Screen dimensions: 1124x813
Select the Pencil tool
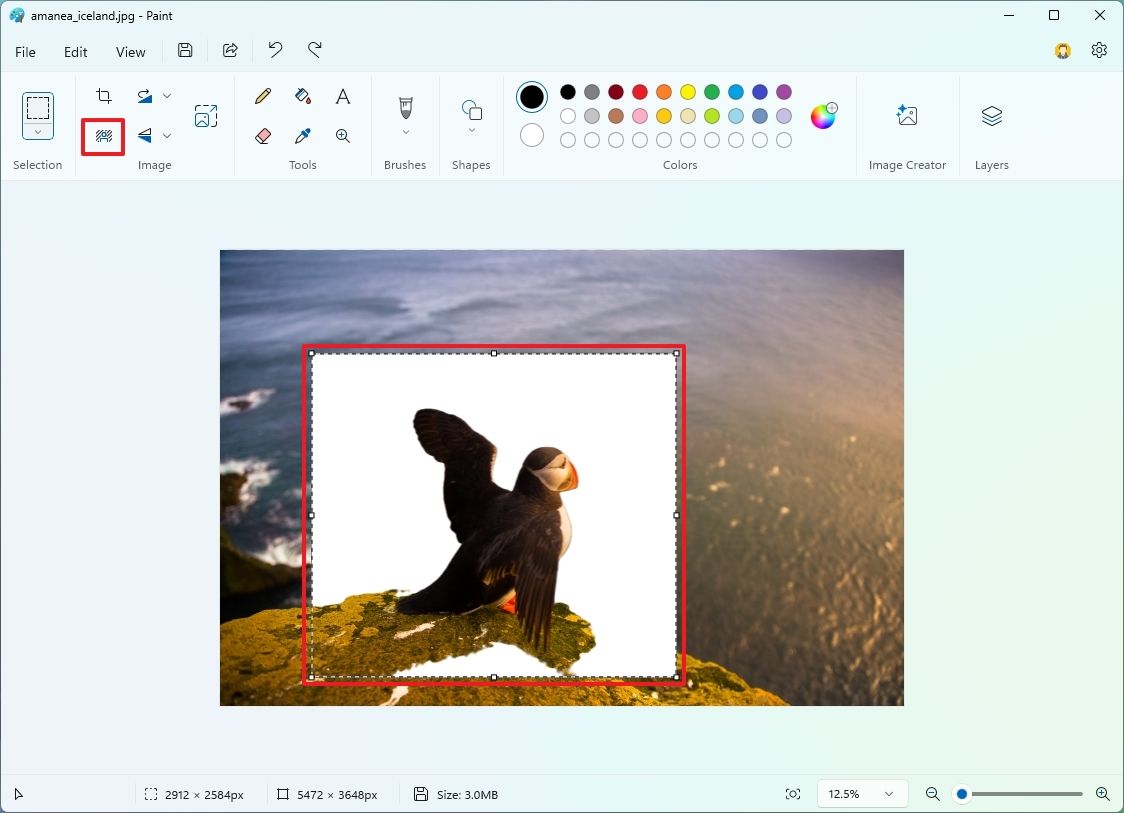pos(262,96)
